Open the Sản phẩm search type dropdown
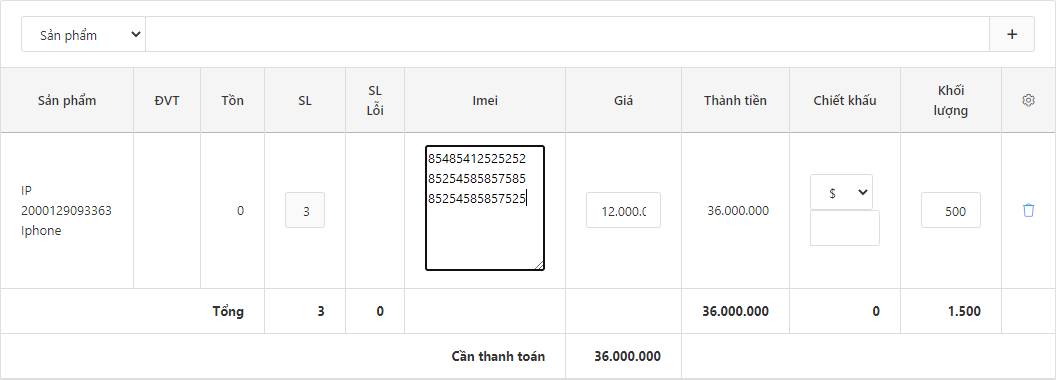1056x380 pixels. pos(84,34)
